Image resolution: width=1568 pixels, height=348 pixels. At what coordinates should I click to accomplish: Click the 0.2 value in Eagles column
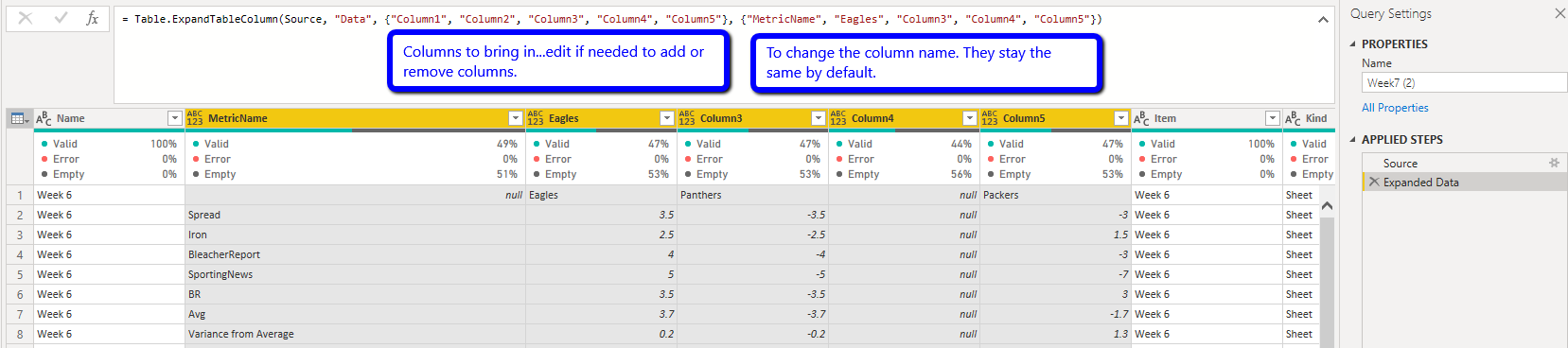click(601, 334)
